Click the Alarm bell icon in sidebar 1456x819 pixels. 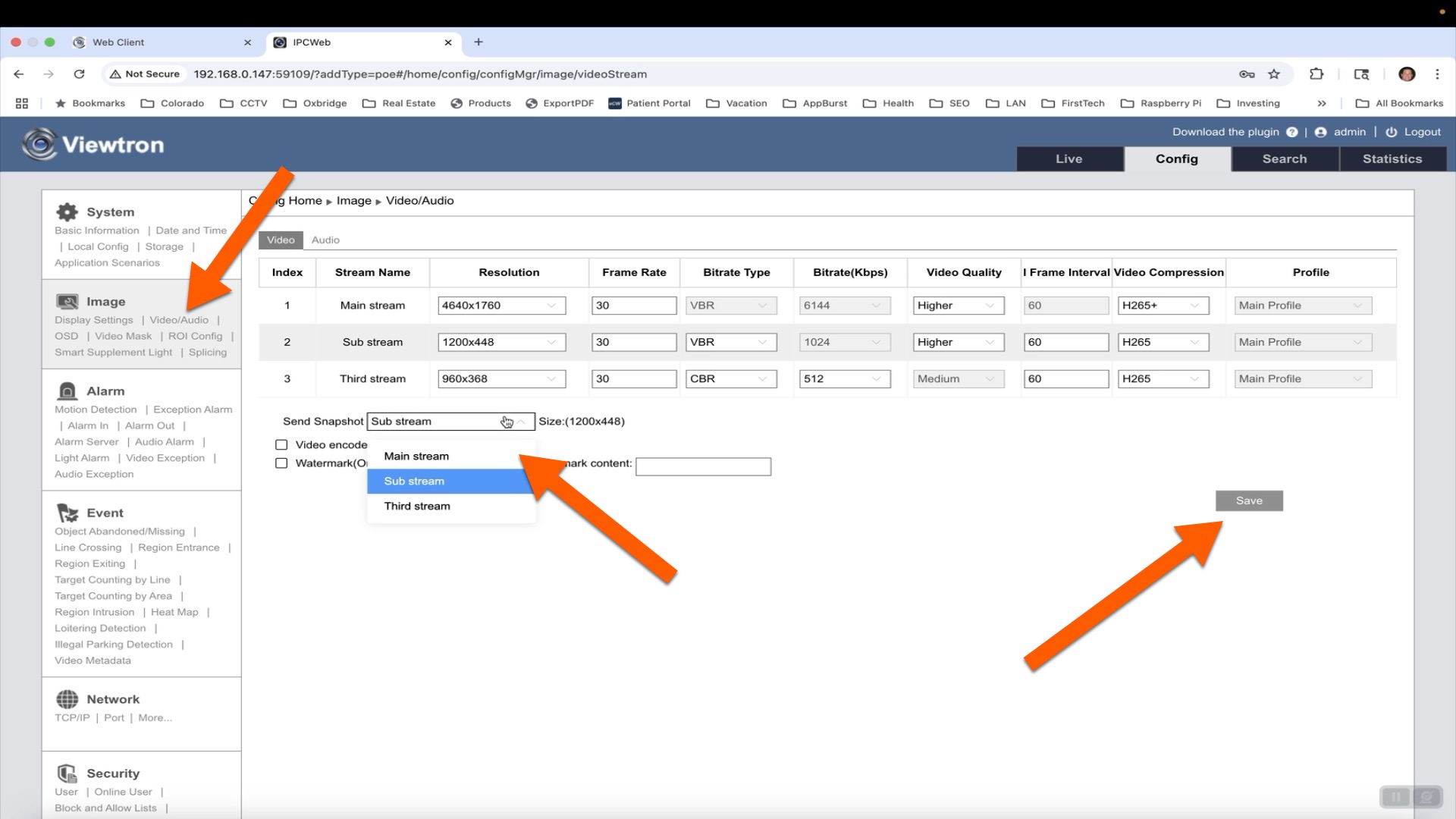[67, 391]
